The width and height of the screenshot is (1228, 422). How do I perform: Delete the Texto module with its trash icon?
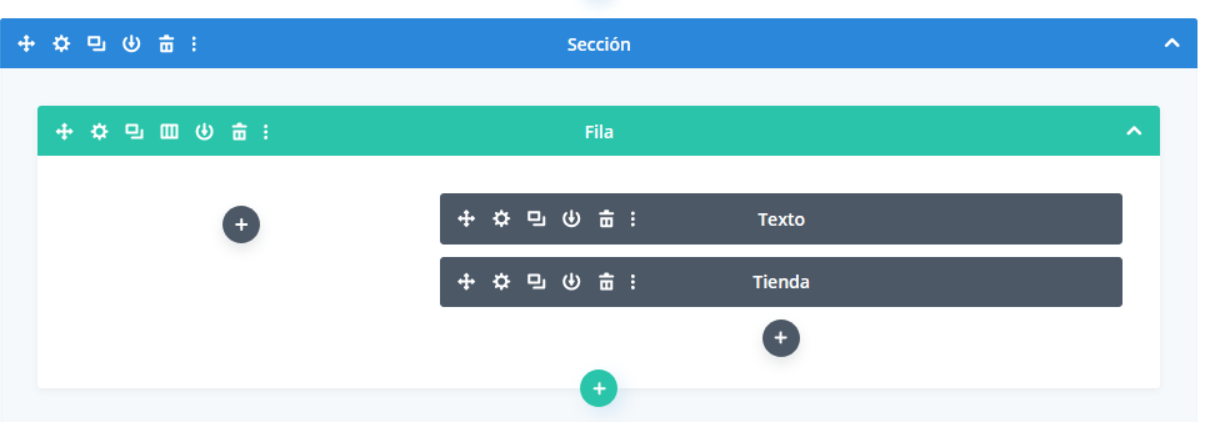pos(606,219)
